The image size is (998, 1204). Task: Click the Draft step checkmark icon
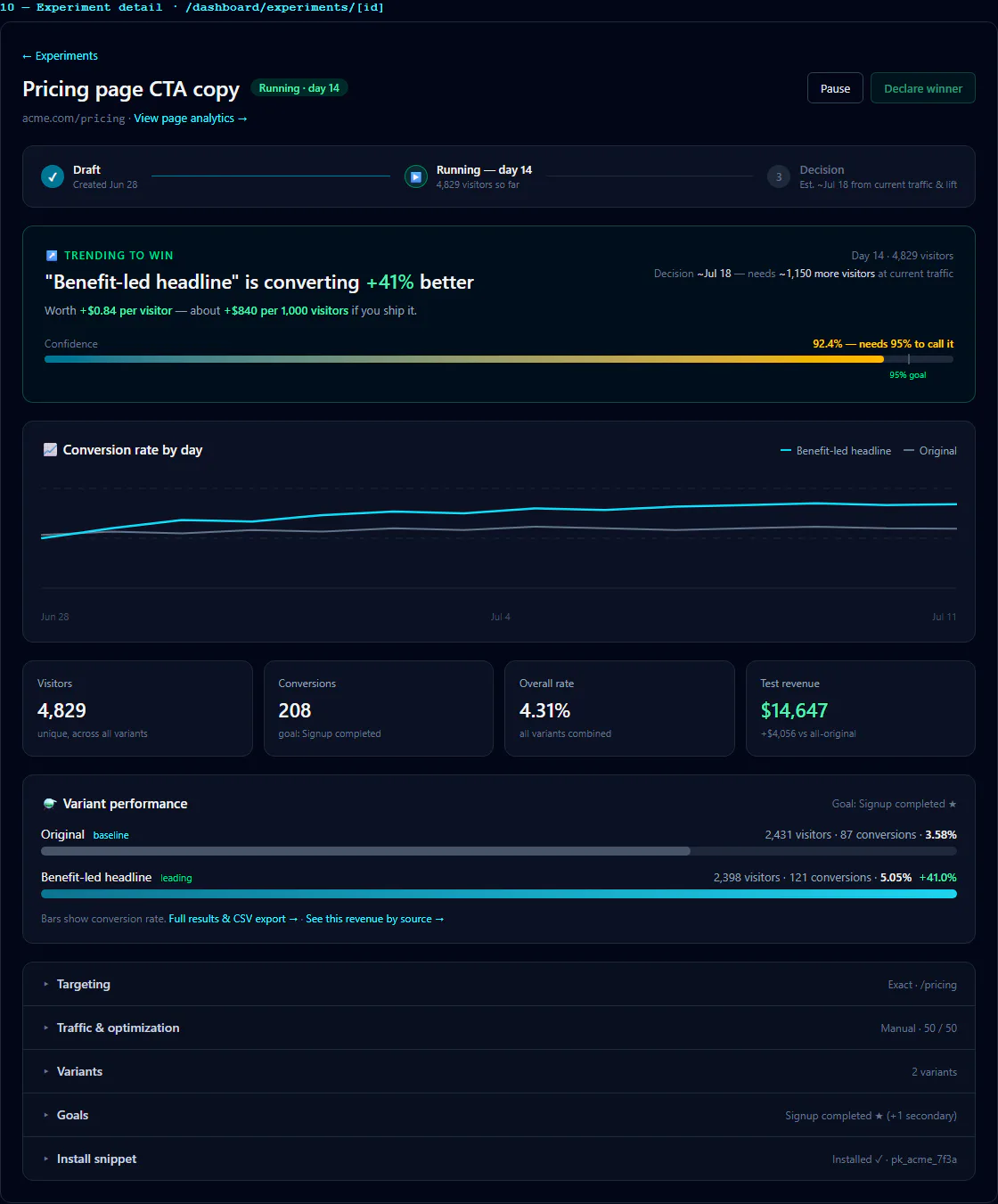click(53, 176)
